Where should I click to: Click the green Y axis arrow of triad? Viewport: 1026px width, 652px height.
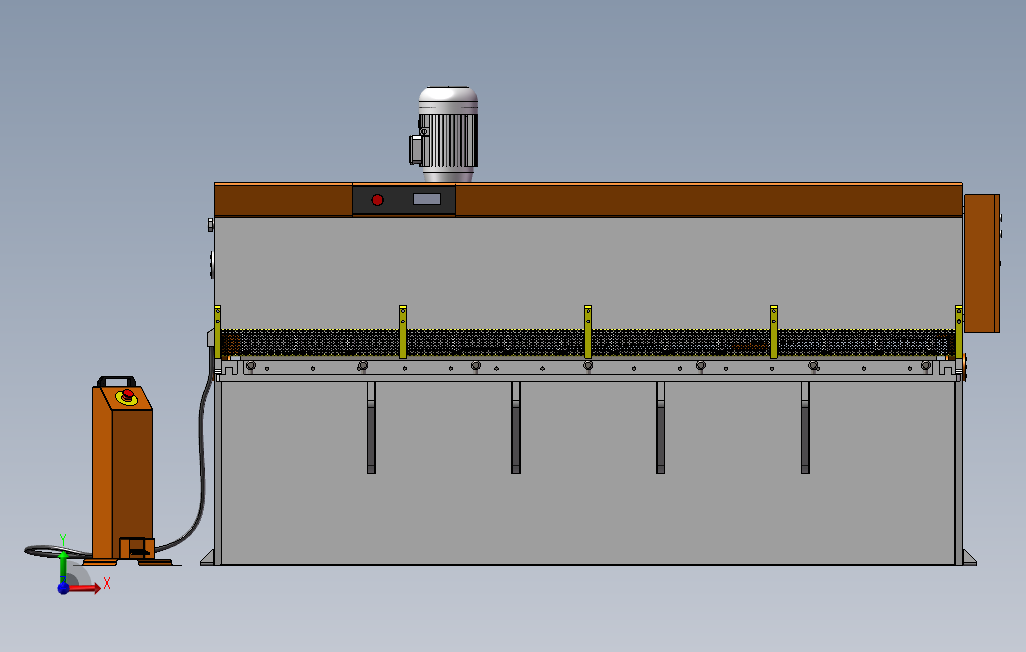(x=63, y=566)
